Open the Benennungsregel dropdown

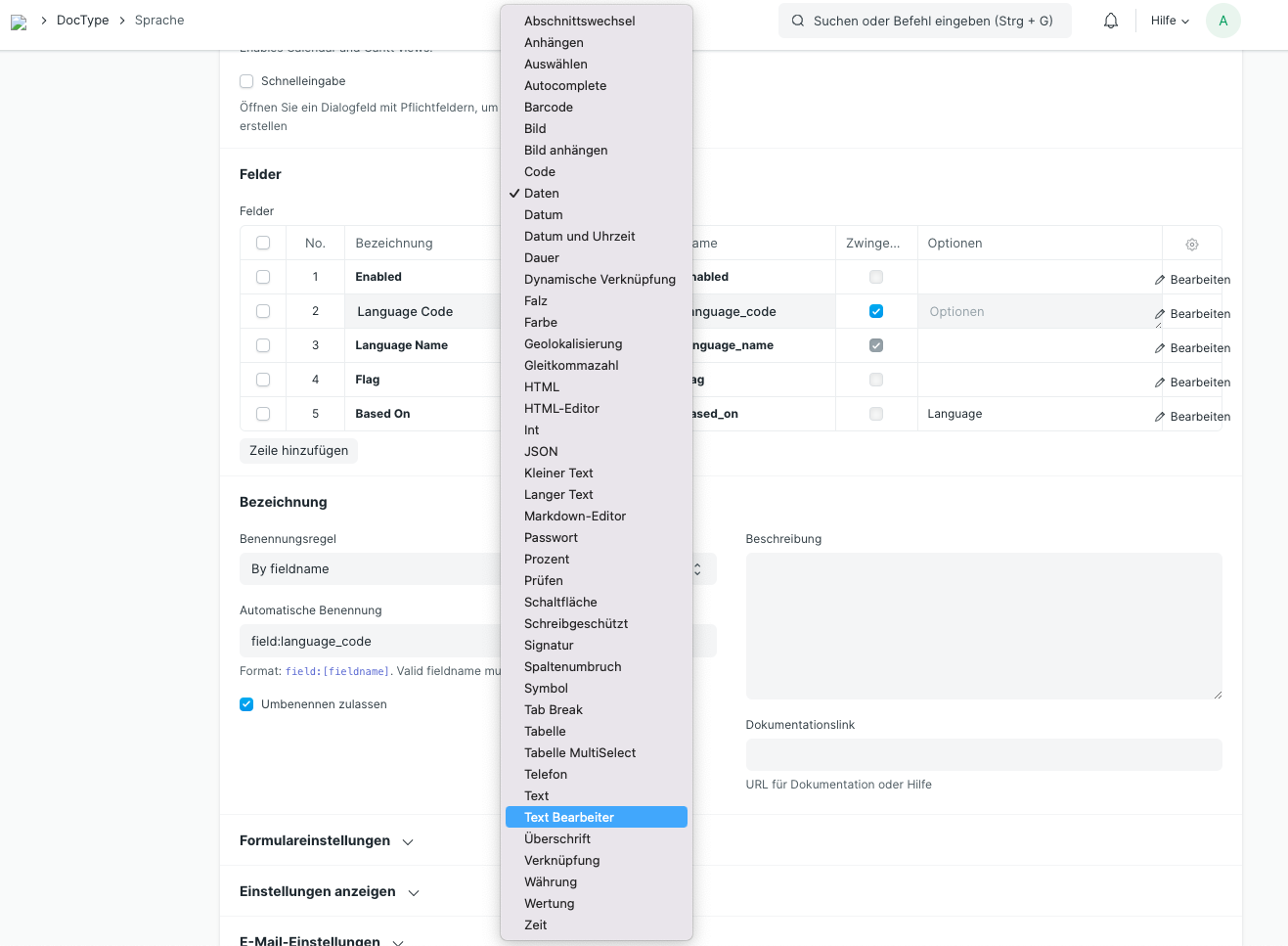[478, 569]
